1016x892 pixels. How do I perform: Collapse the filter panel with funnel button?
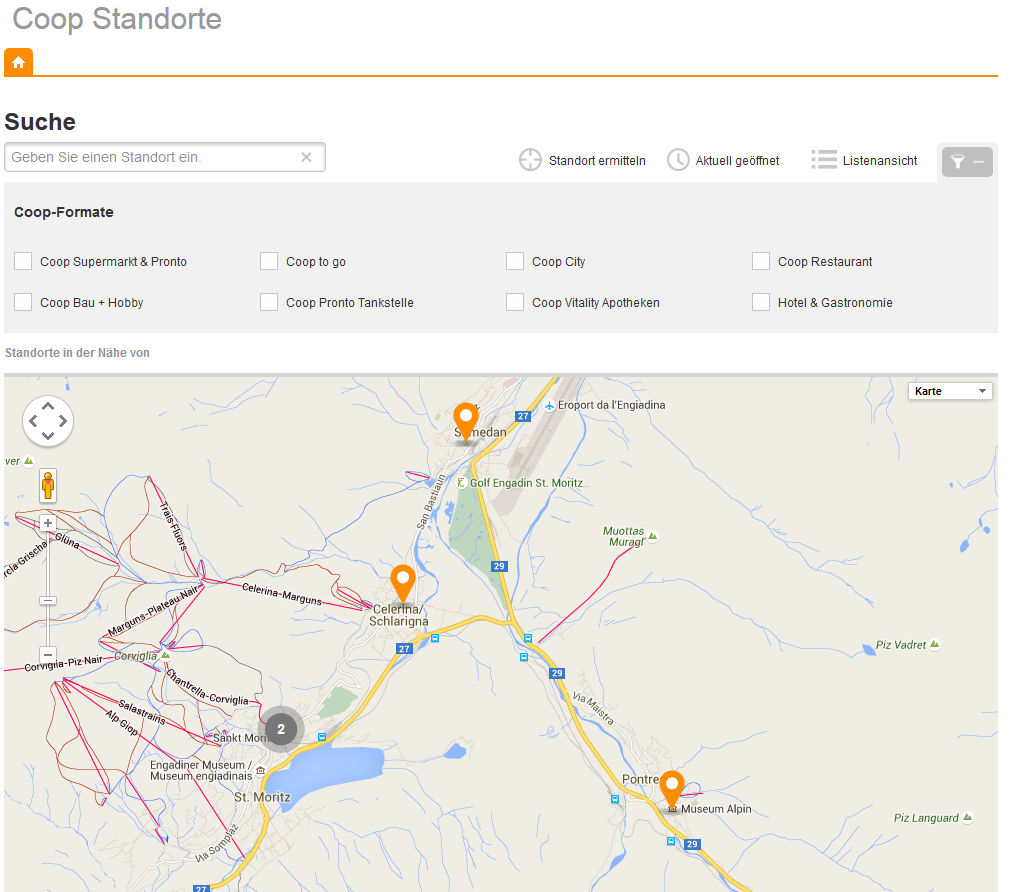(967, 162)
